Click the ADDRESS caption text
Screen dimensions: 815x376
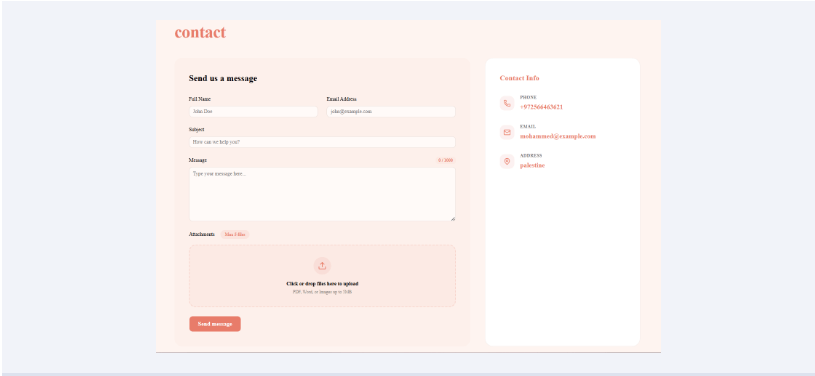pos(531,155)
